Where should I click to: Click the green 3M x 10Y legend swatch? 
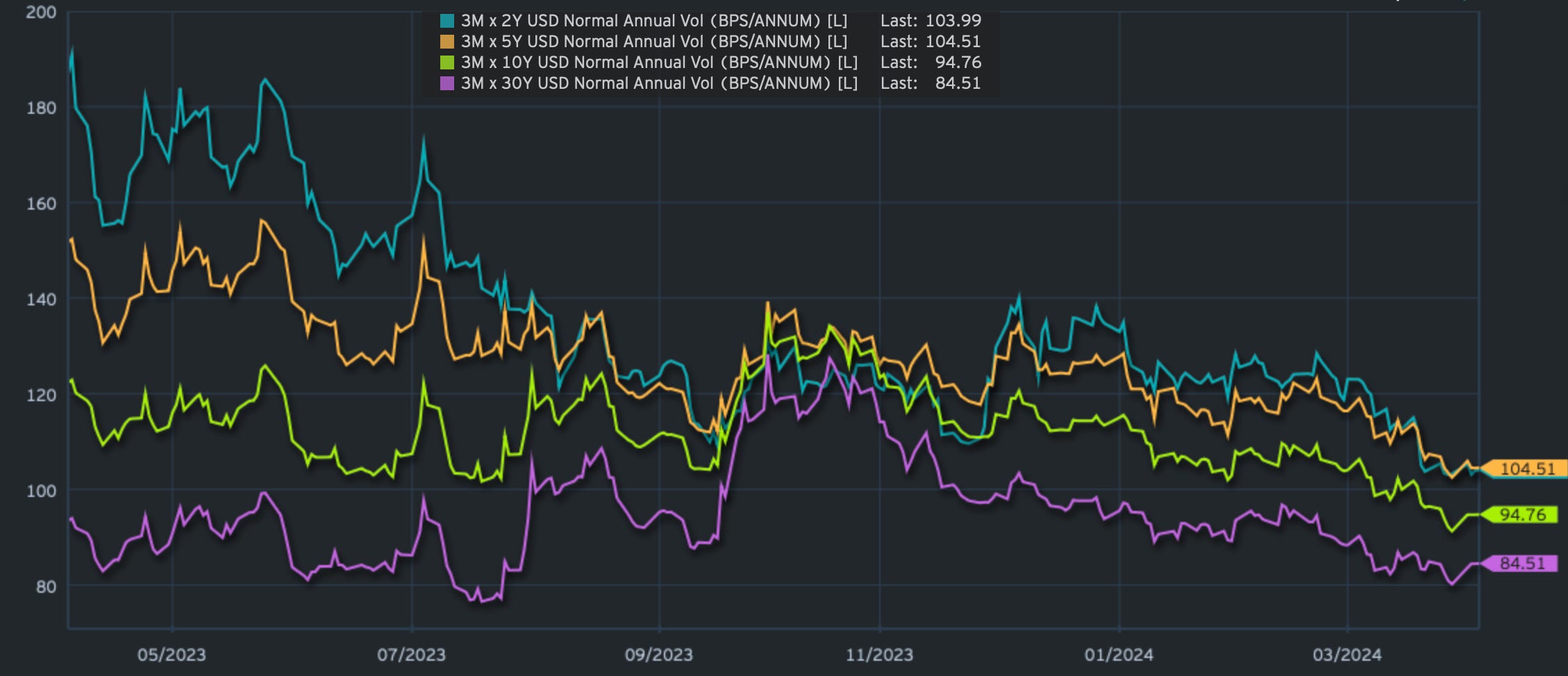pos(447,62)
